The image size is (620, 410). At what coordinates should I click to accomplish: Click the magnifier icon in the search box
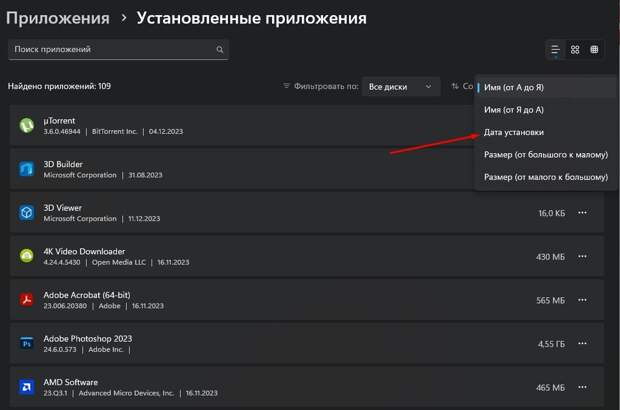[x=220, y=50]
